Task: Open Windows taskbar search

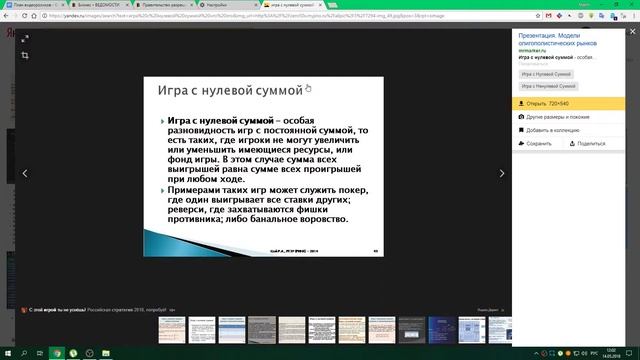Action: 24,353
